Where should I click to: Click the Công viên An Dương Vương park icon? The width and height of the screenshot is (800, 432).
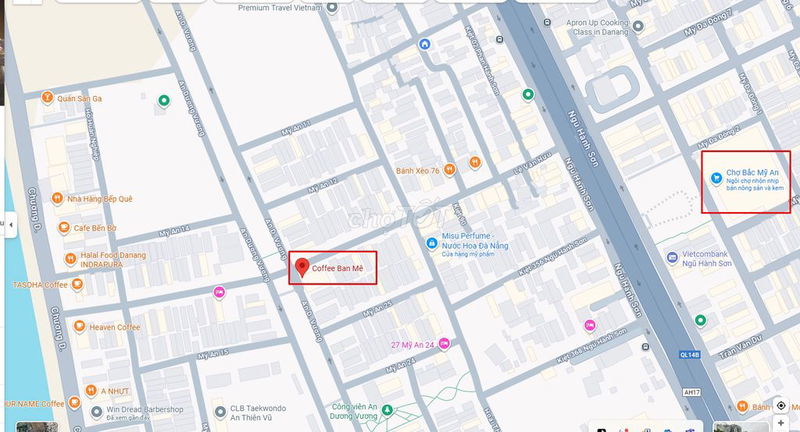click(387, 410)
